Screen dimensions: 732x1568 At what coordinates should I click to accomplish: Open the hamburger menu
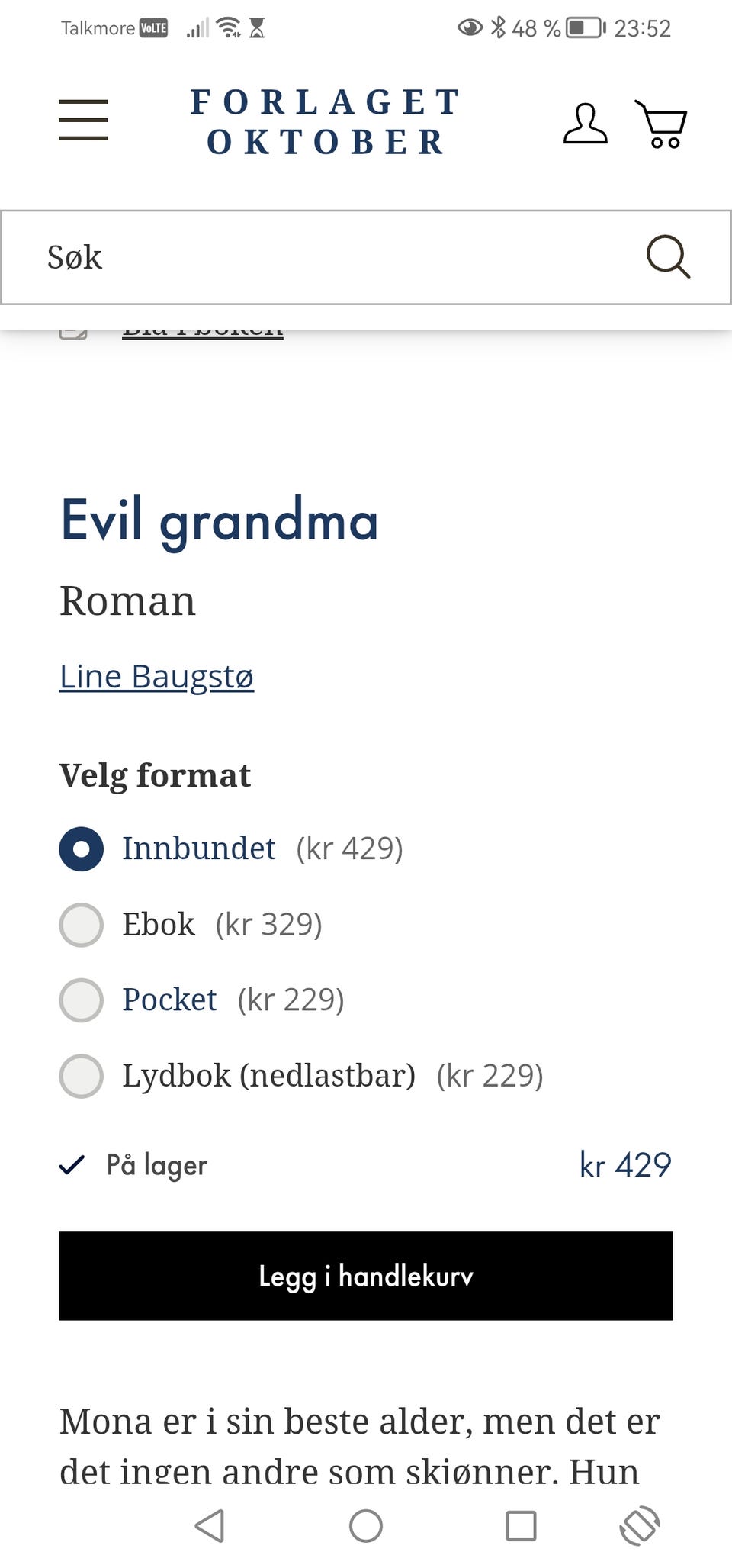pos(83,120)
